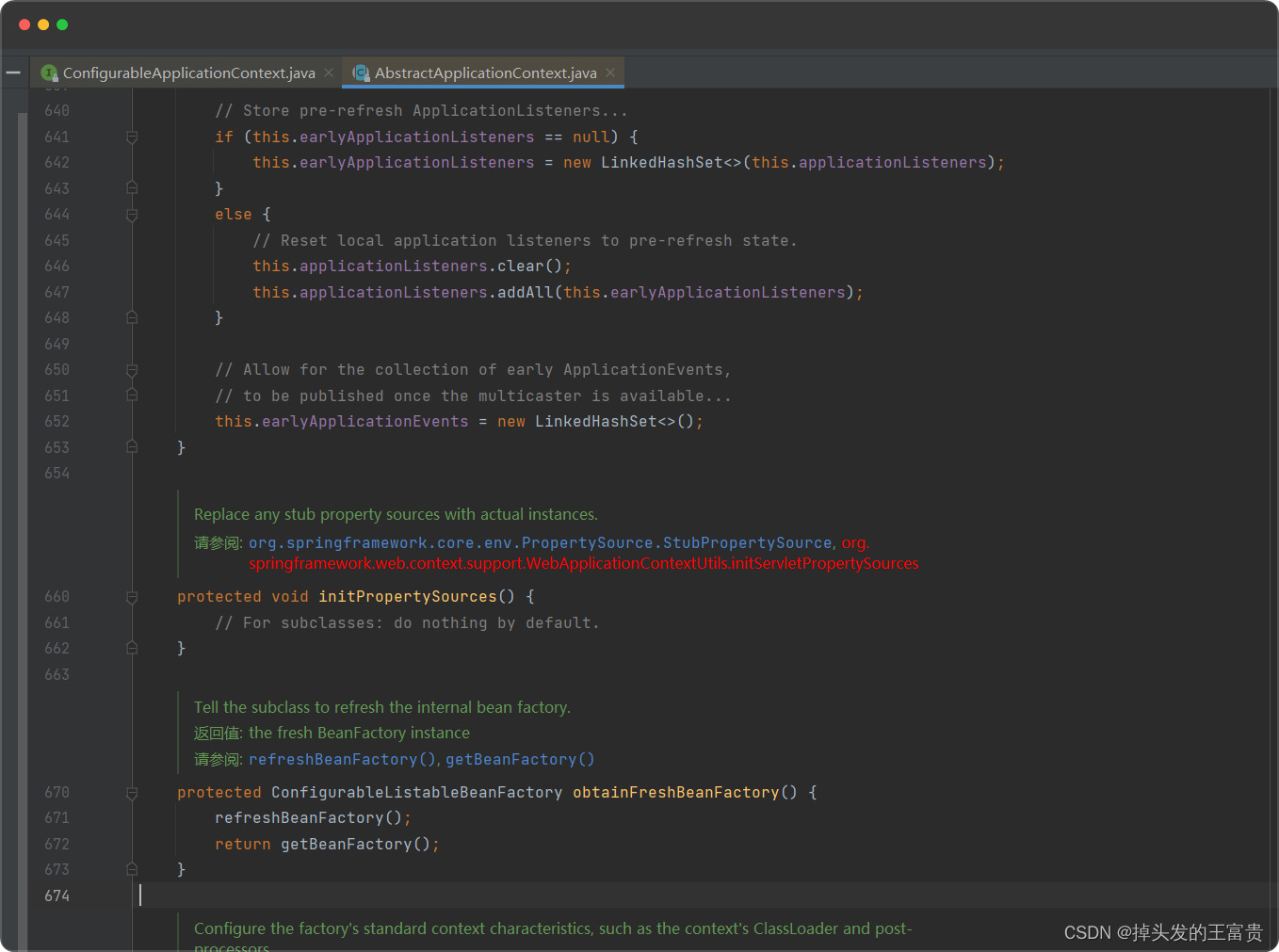
Task: Collapse obtainFreshBeanFactory method at line 670
Action: click(132, 793)
